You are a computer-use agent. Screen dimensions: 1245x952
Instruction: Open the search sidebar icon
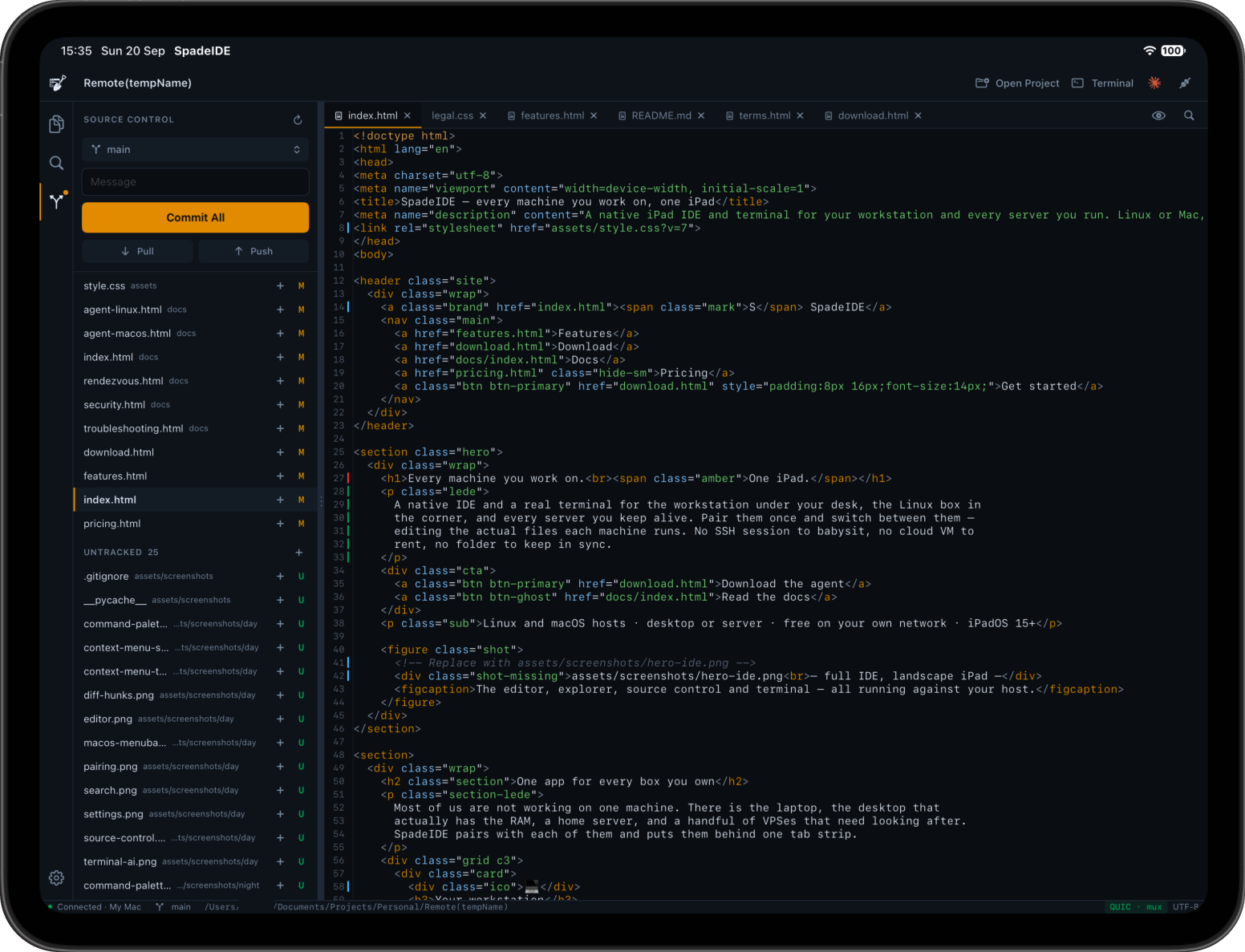pos(56,163)
